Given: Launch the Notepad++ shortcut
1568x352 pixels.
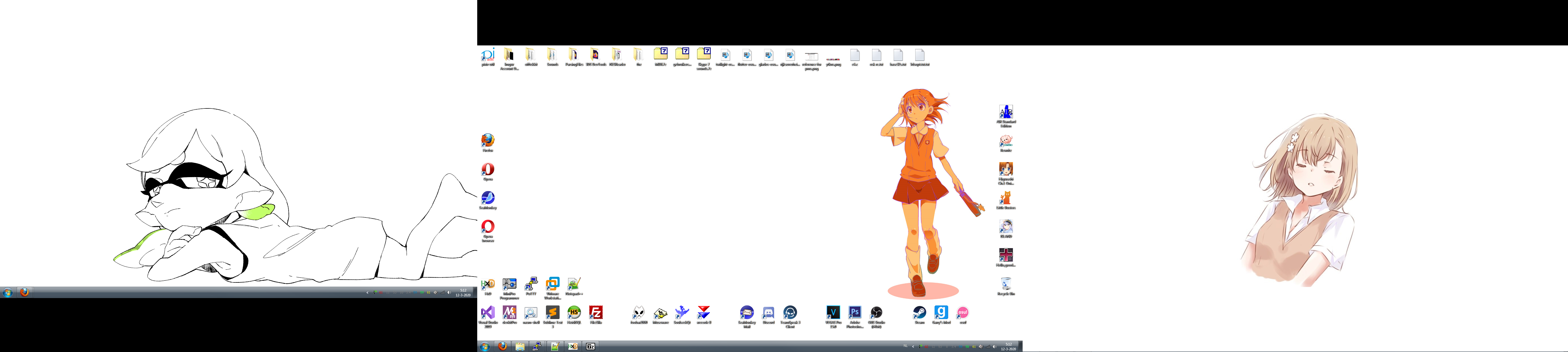Looking at the screenshot, I should (574, 286).
